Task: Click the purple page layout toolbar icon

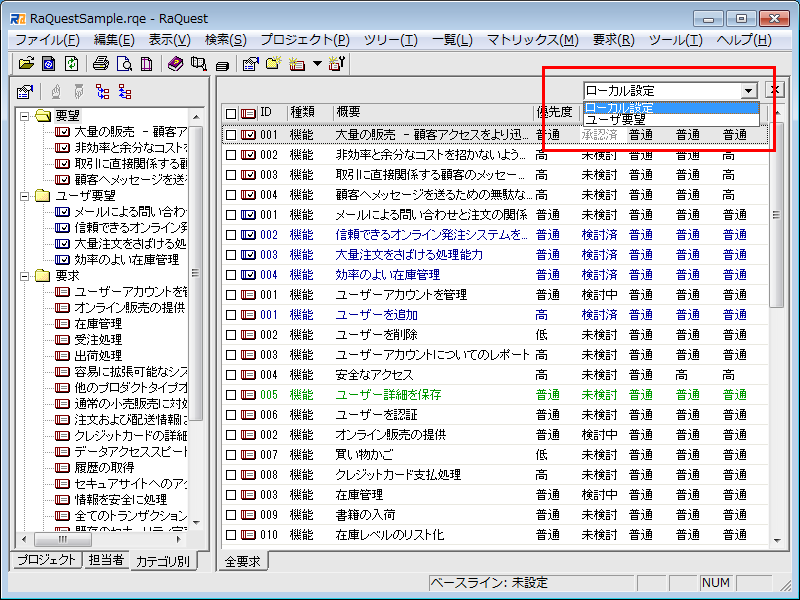Action: (x=146, y=64)
